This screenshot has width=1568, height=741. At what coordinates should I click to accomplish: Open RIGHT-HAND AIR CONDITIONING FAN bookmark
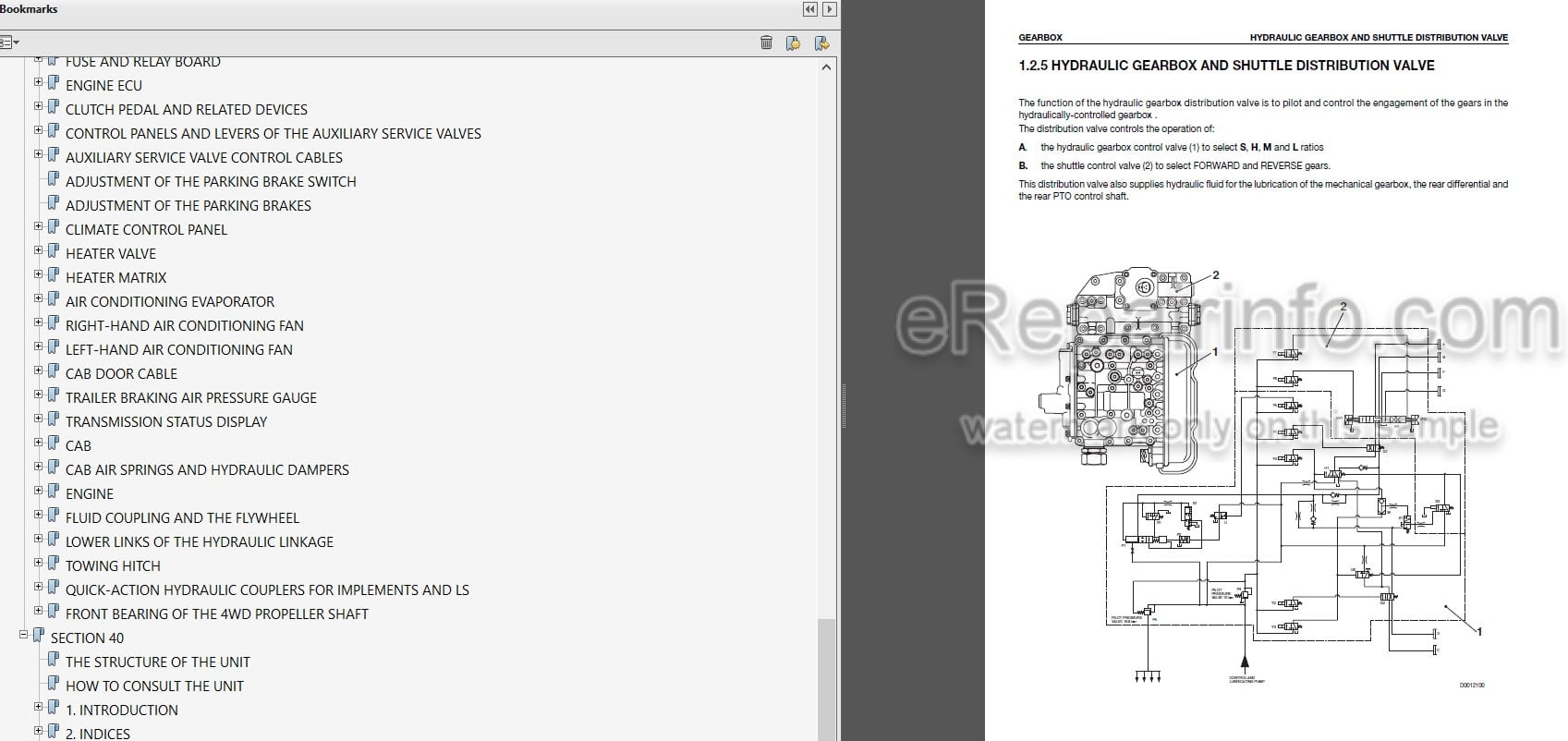185,325
